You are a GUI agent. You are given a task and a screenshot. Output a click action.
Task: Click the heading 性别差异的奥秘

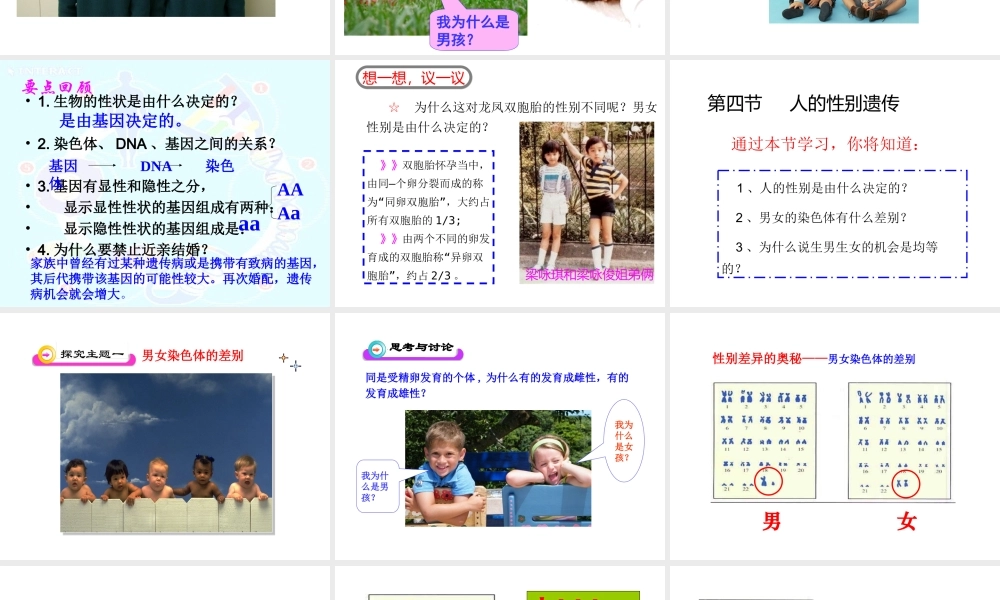(756, 358)
